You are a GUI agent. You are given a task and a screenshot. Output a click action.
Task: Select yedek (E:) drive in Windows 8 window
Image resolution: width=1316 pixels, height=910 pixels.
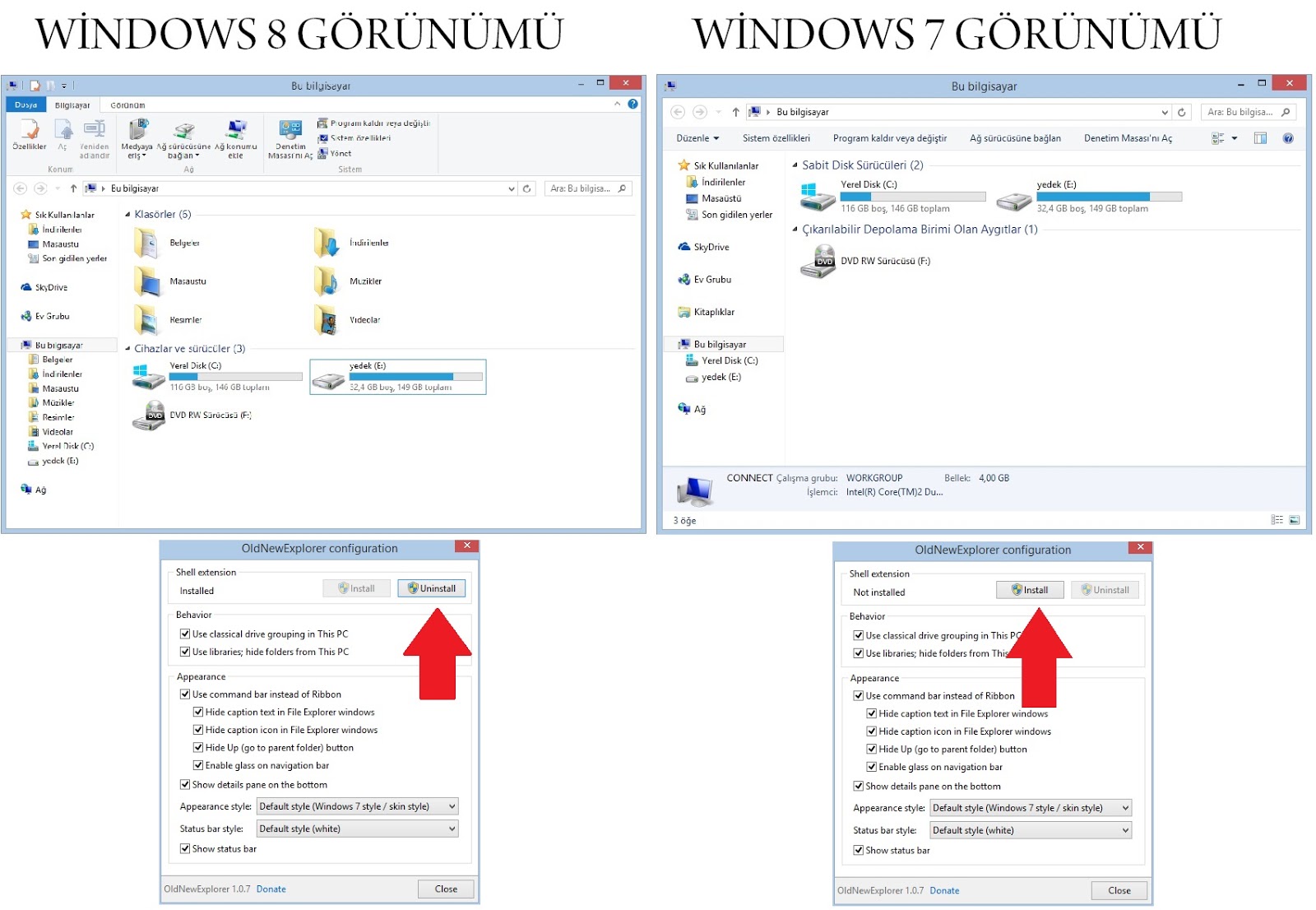[398, 377]
